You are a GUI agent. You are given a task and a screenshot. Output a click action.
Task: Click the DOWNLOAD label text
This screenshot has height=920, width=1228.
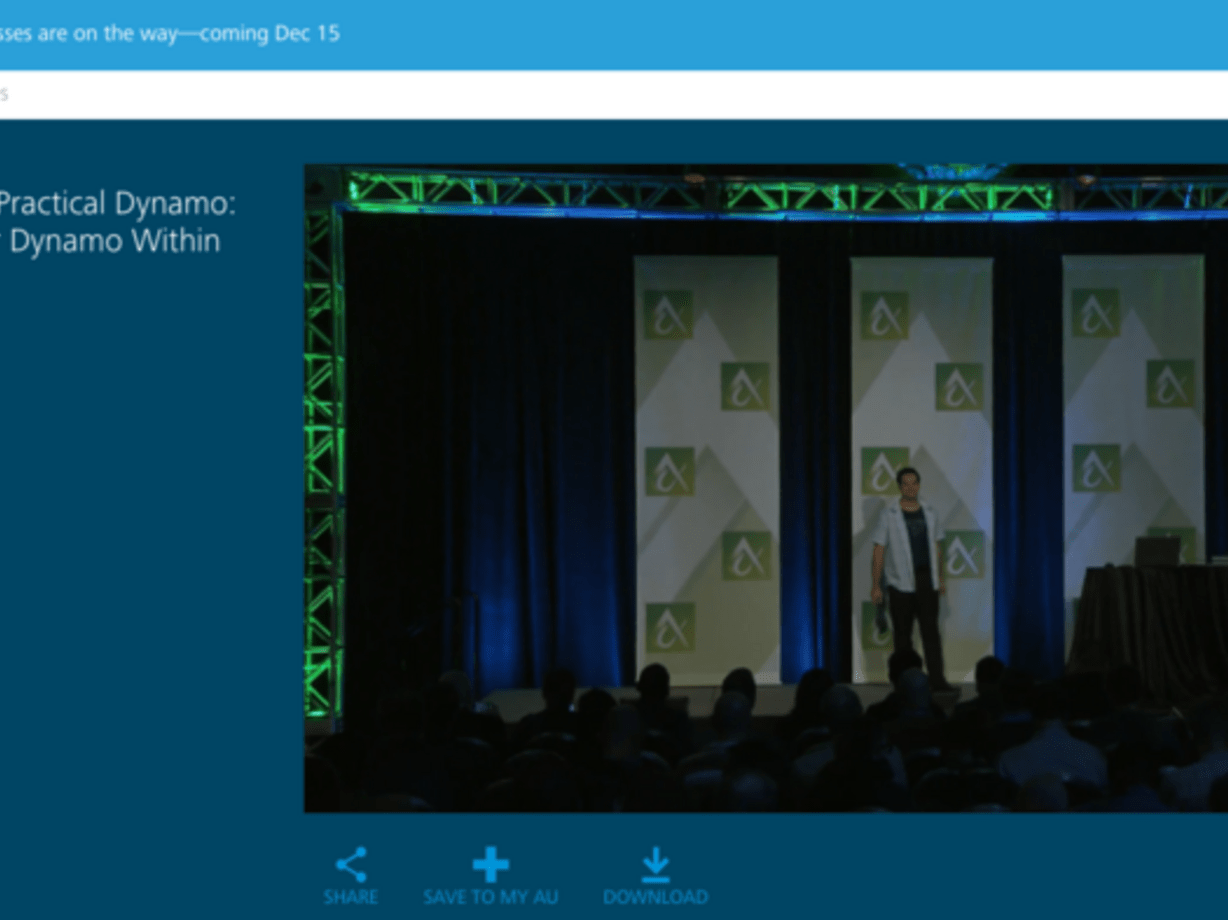655,897
